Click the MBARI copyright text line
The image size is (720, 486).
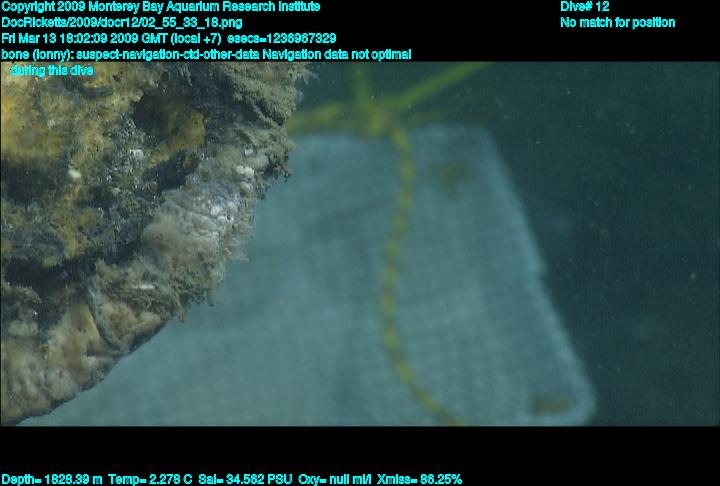pyautogui.click(x=160, y=7)
